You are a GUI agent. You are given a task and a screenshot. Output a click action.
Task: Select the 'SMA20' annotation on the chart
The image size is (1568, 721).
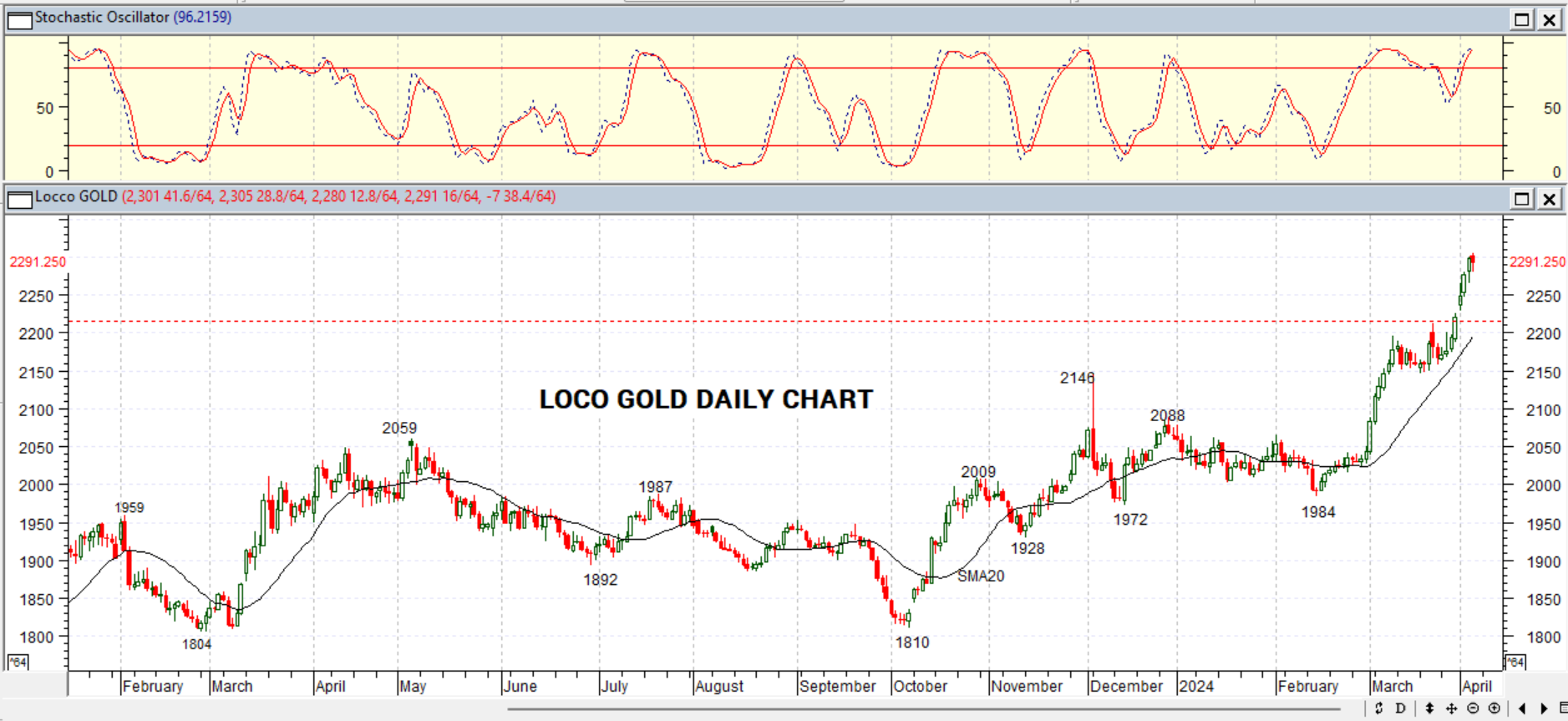(981, 576)
